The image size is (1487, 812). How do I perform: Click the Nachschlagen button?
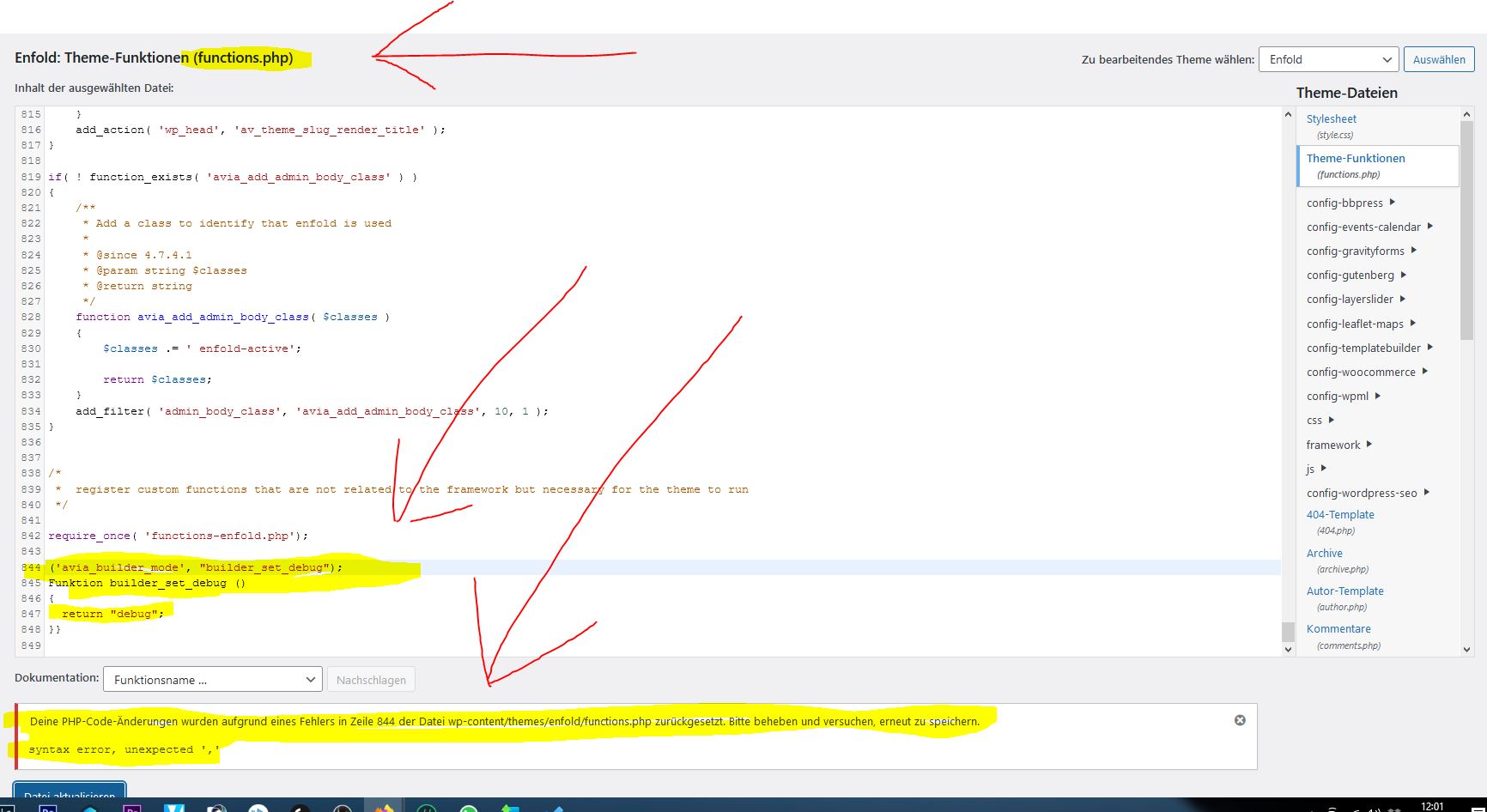point(372,679)
